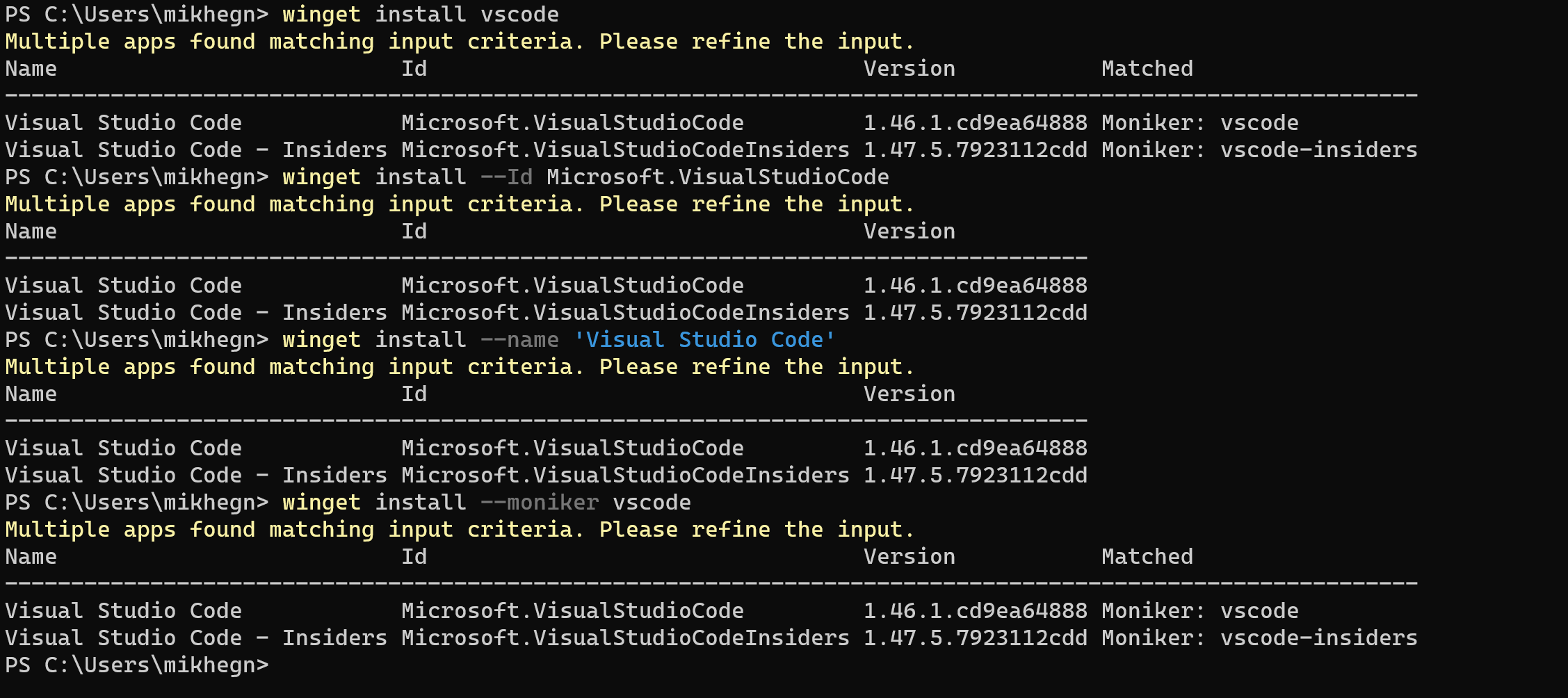Click 'Microsoft.VisualStudioCode' typed in the second command
This screenshot has width=1568, height=698.
click(718, 177)
